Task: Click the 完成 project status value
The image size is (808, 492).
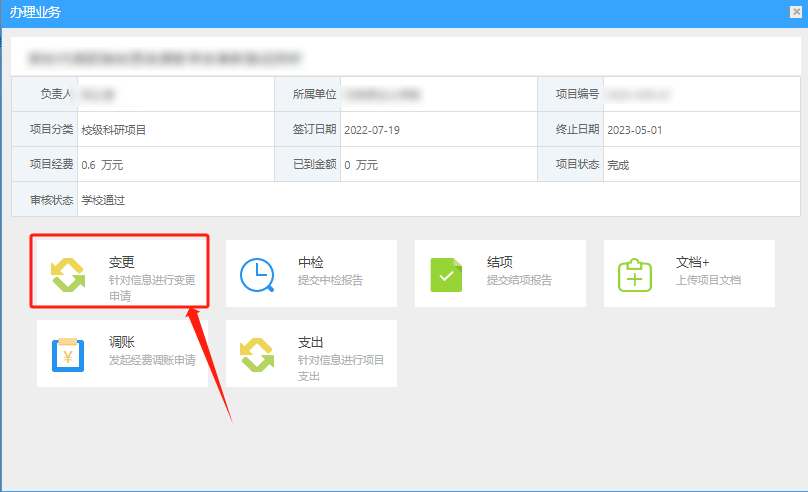Action: coord(618,165)
